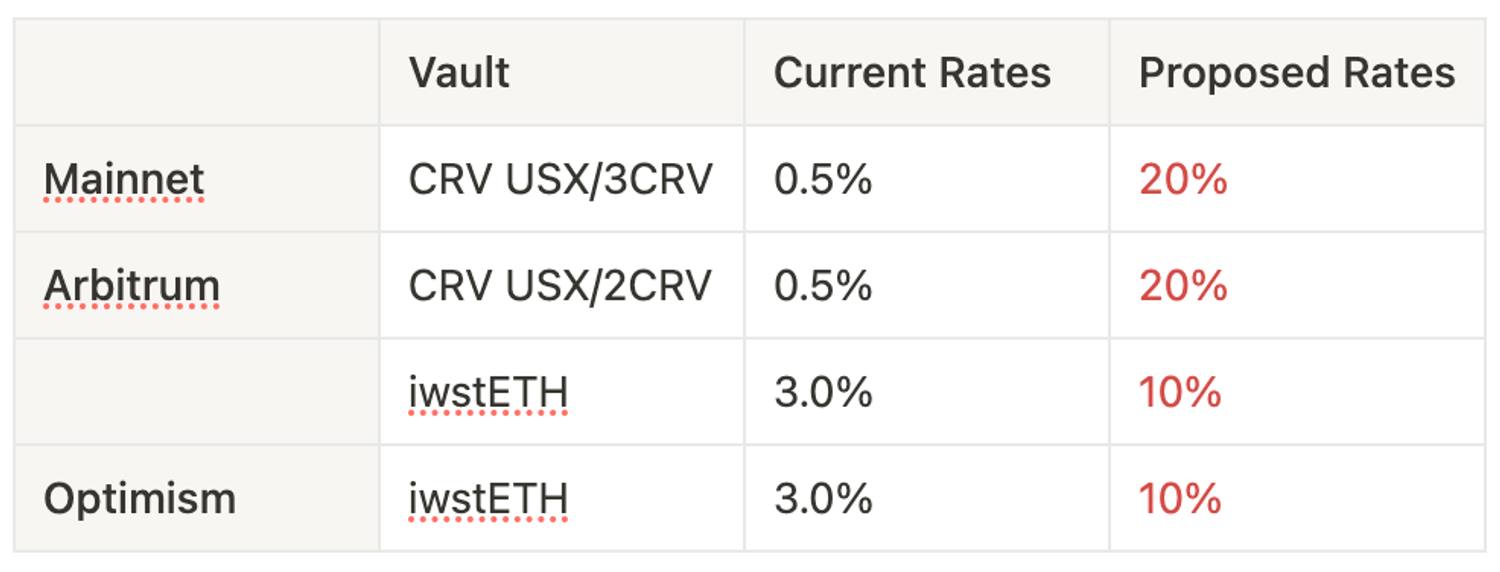
Task: Click the CRV USX/3CRV vault cell
Action: click(x=560, y=180)
